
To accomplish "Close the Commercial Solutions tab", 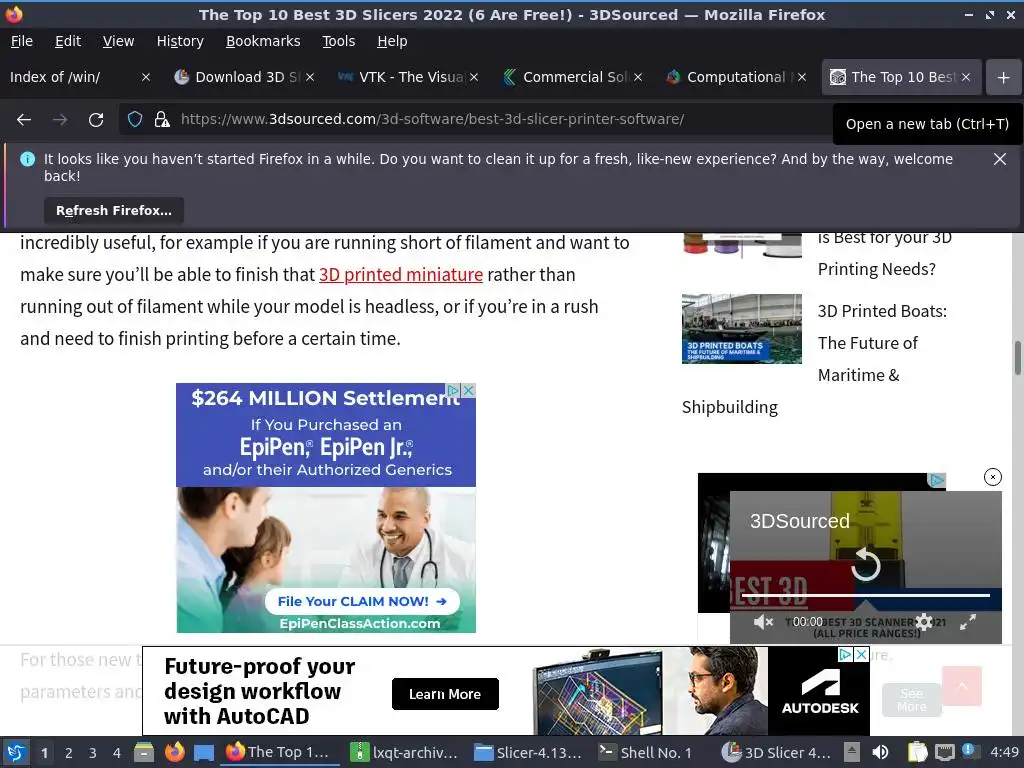I will (x=638, y=77).
